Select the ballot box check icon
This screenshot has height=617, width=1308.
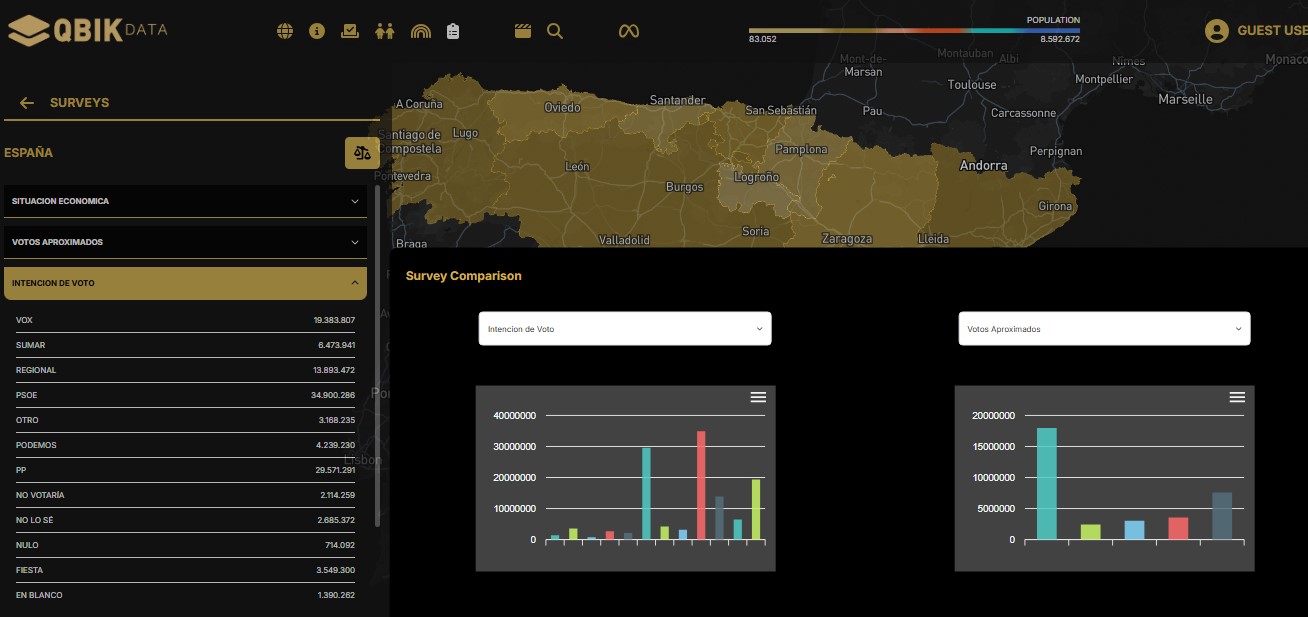tap(350, 31)
